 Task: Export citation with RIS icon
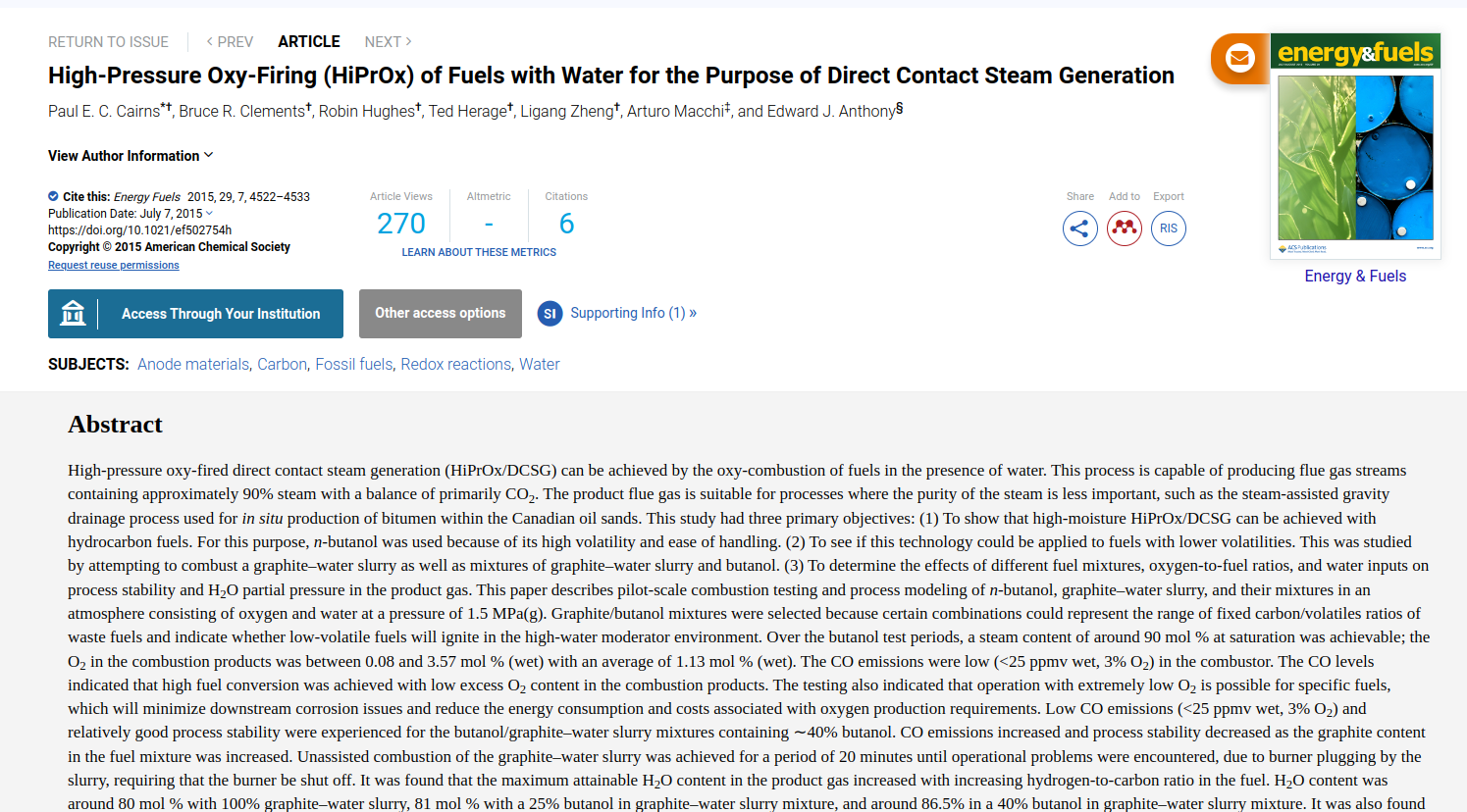tap(1169, 228)
